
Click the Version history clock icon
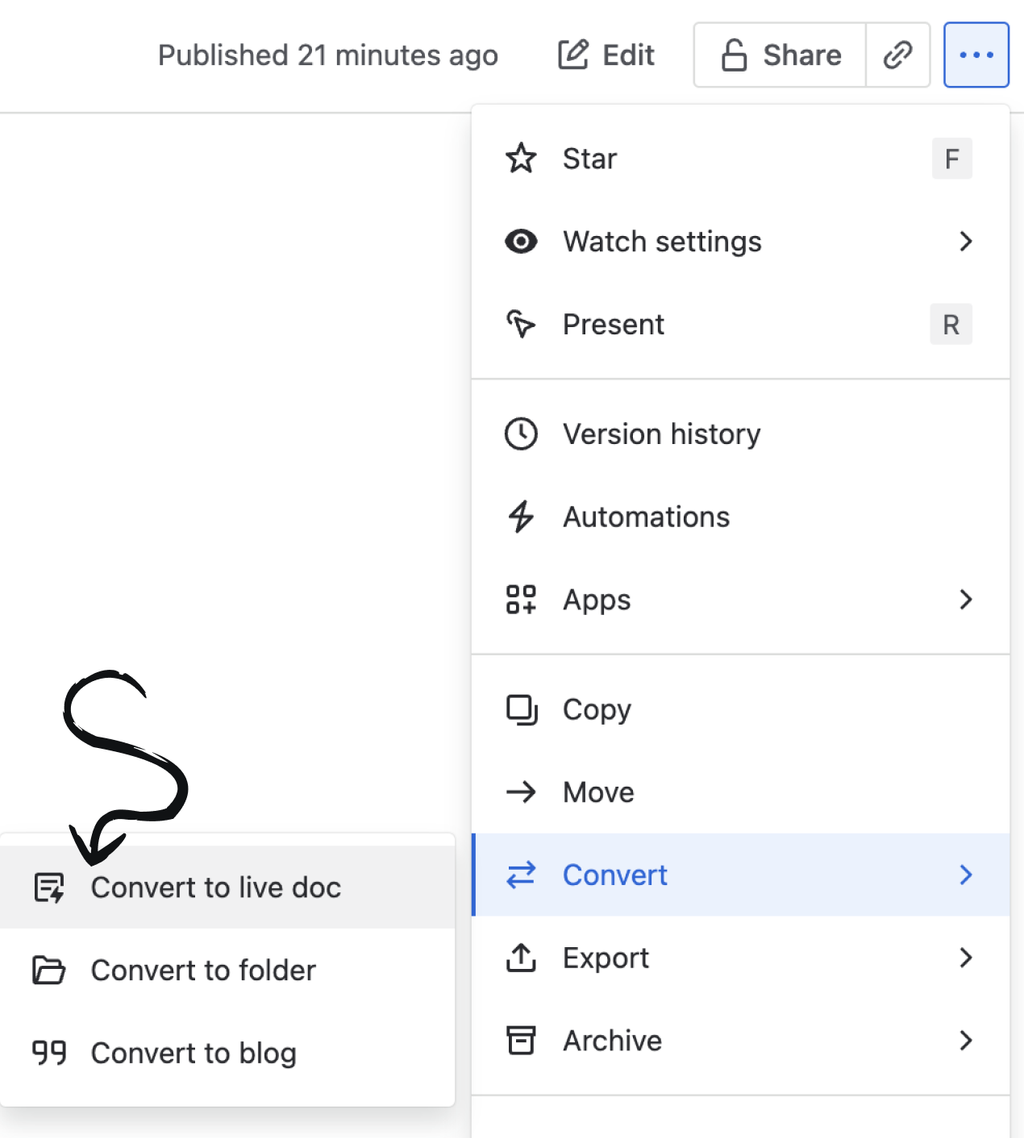(521, 434)
